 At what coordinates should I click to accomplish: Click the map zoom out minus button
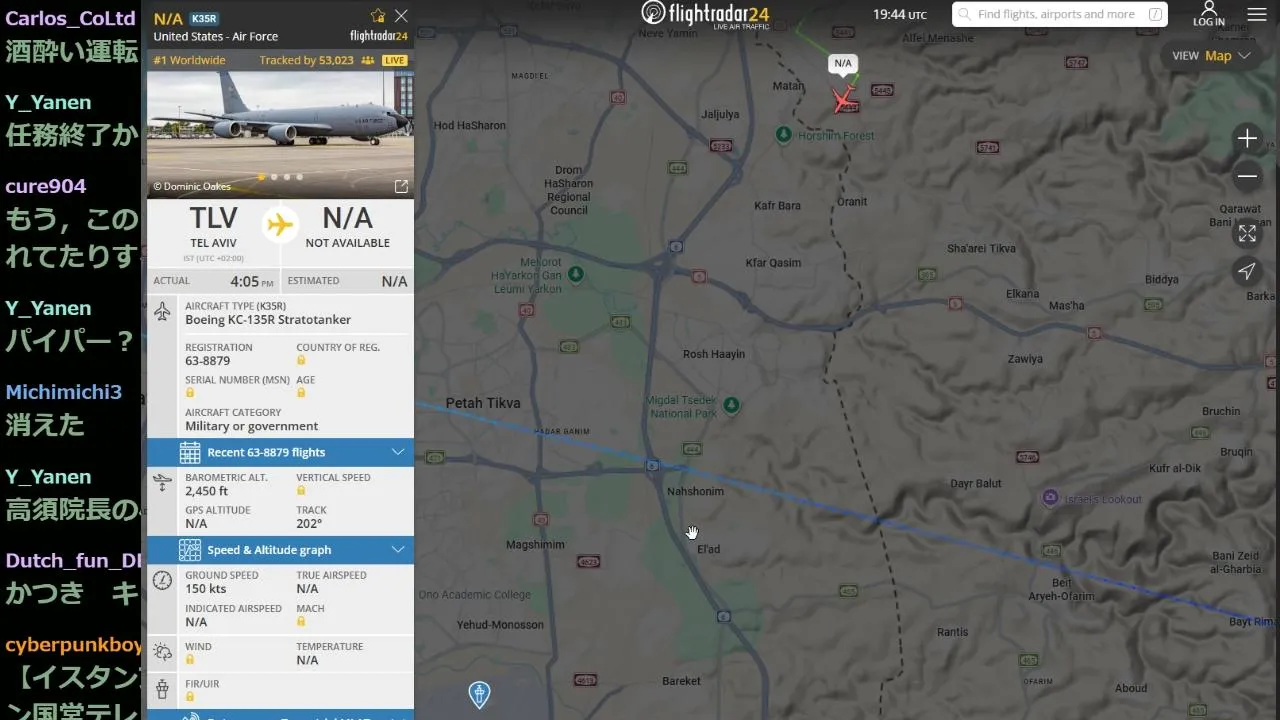pos(1247,177)
